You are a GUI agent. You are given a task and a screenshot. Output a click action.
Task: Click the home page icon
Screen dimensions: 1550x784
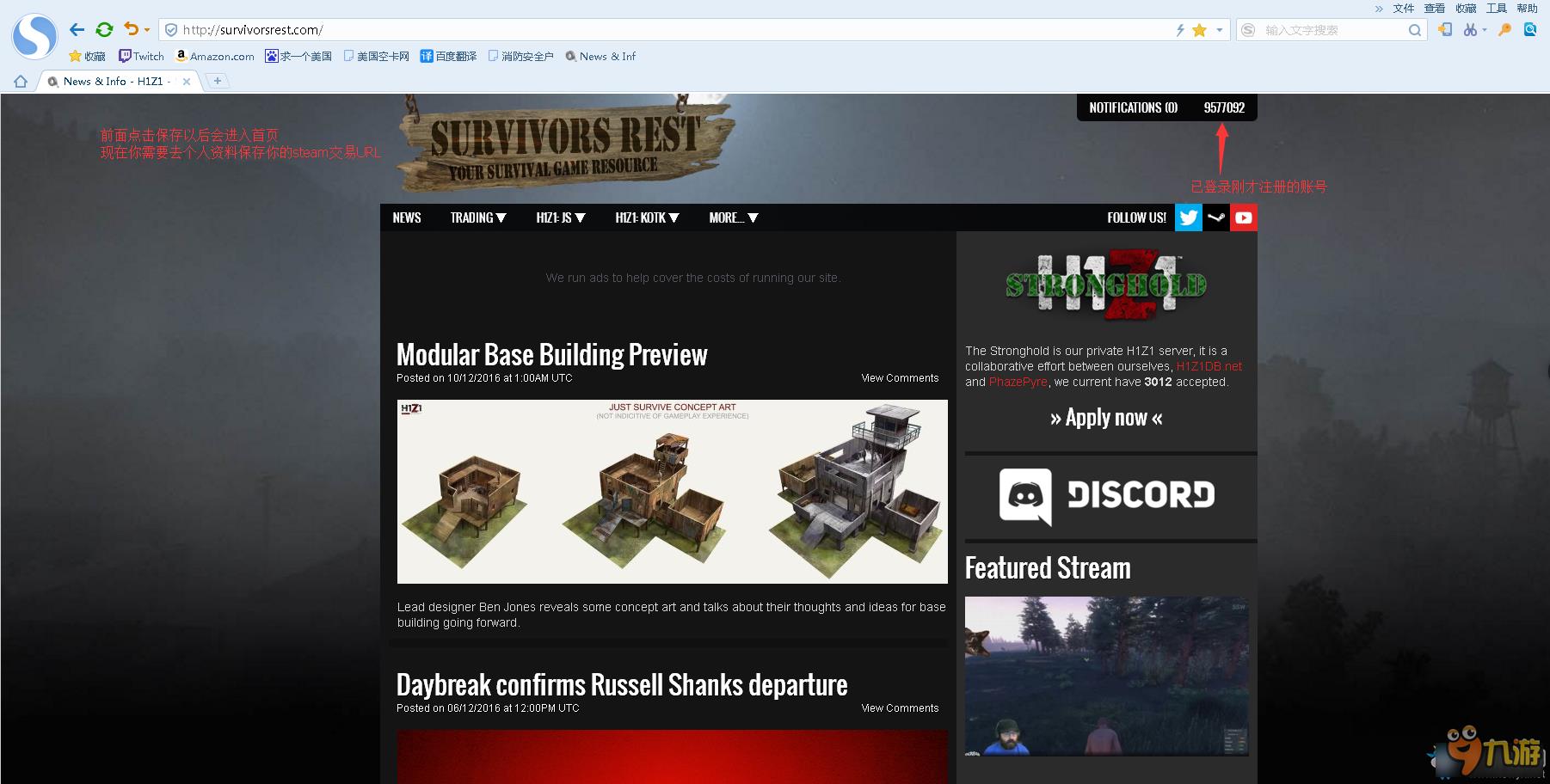[x=21, y=82]
